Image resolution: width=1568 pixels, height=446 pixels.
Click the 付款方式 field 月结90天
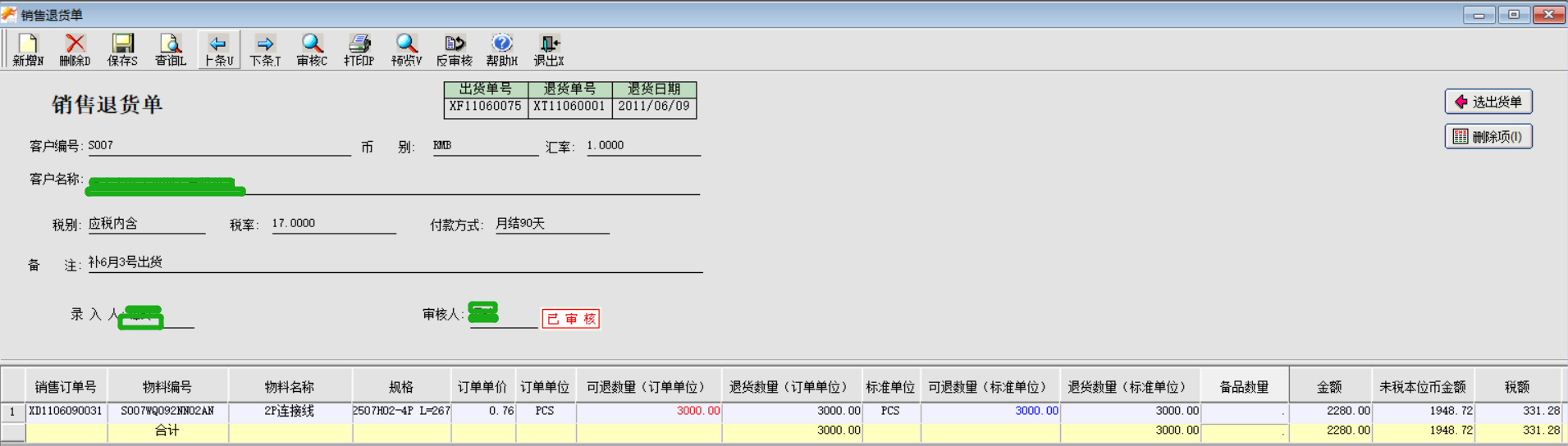tap(551, 223)
